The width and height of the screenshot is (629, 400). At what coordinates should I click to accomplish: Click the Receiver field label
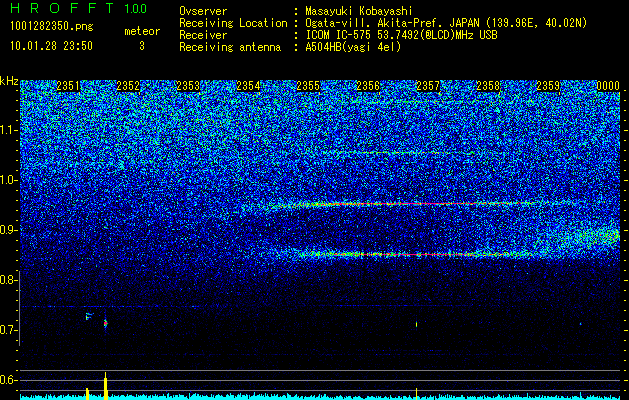tap(203, 35)
